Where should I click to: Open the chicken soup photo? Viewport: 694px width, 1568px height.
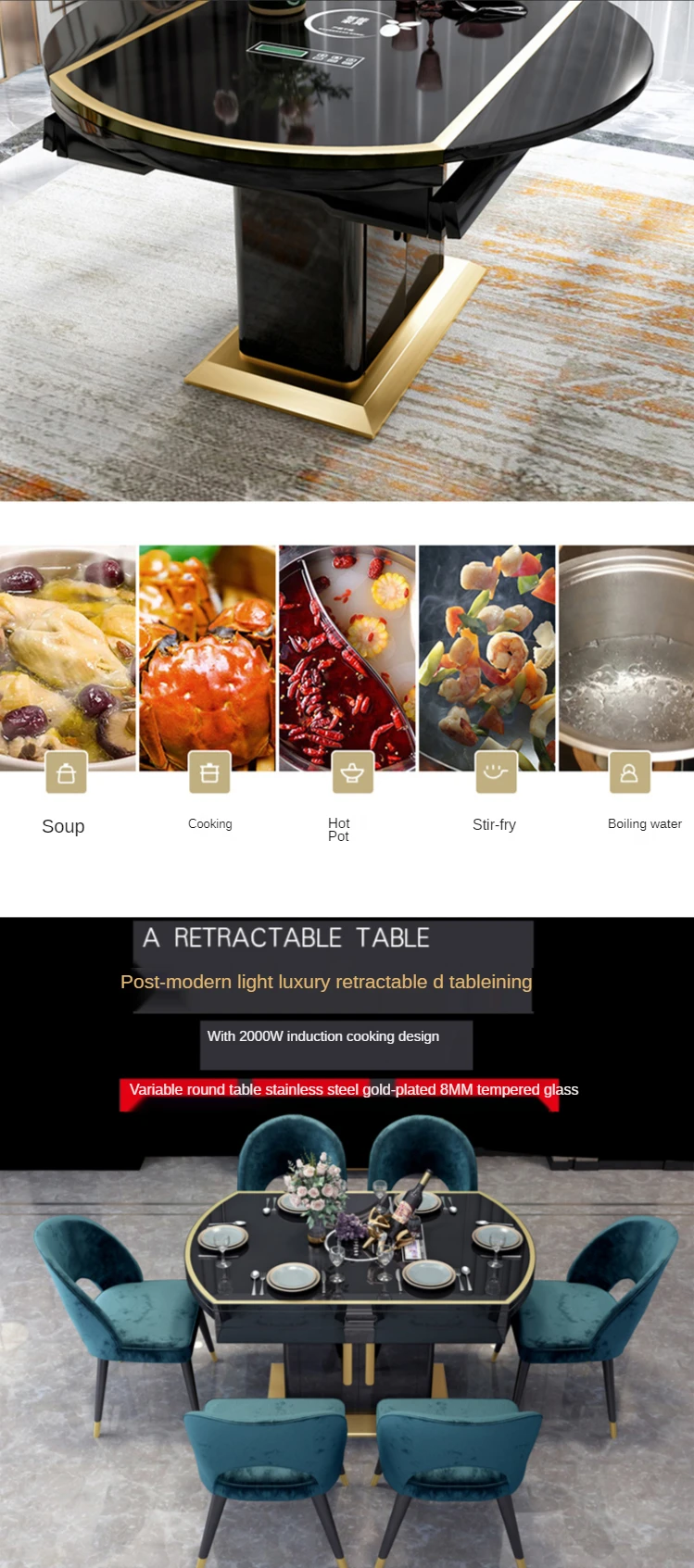coord(68,658)
